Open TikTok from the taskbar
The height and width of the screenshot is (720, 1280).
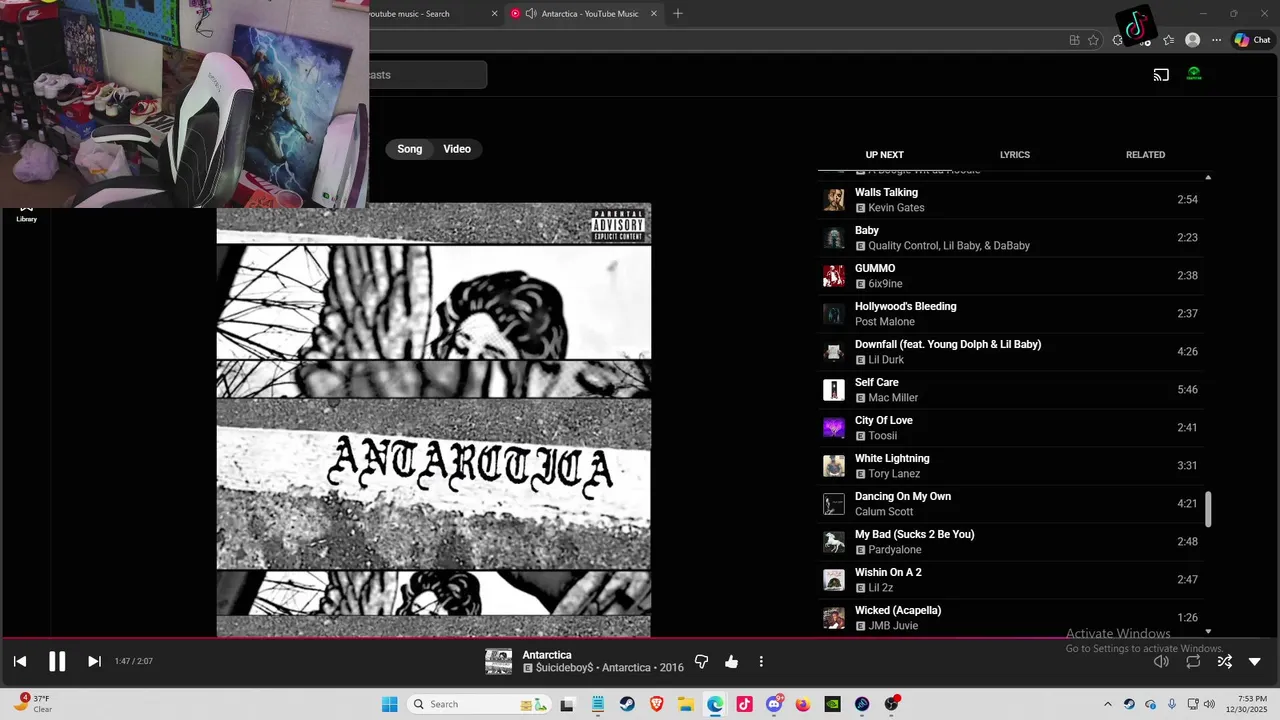(744, 704)
